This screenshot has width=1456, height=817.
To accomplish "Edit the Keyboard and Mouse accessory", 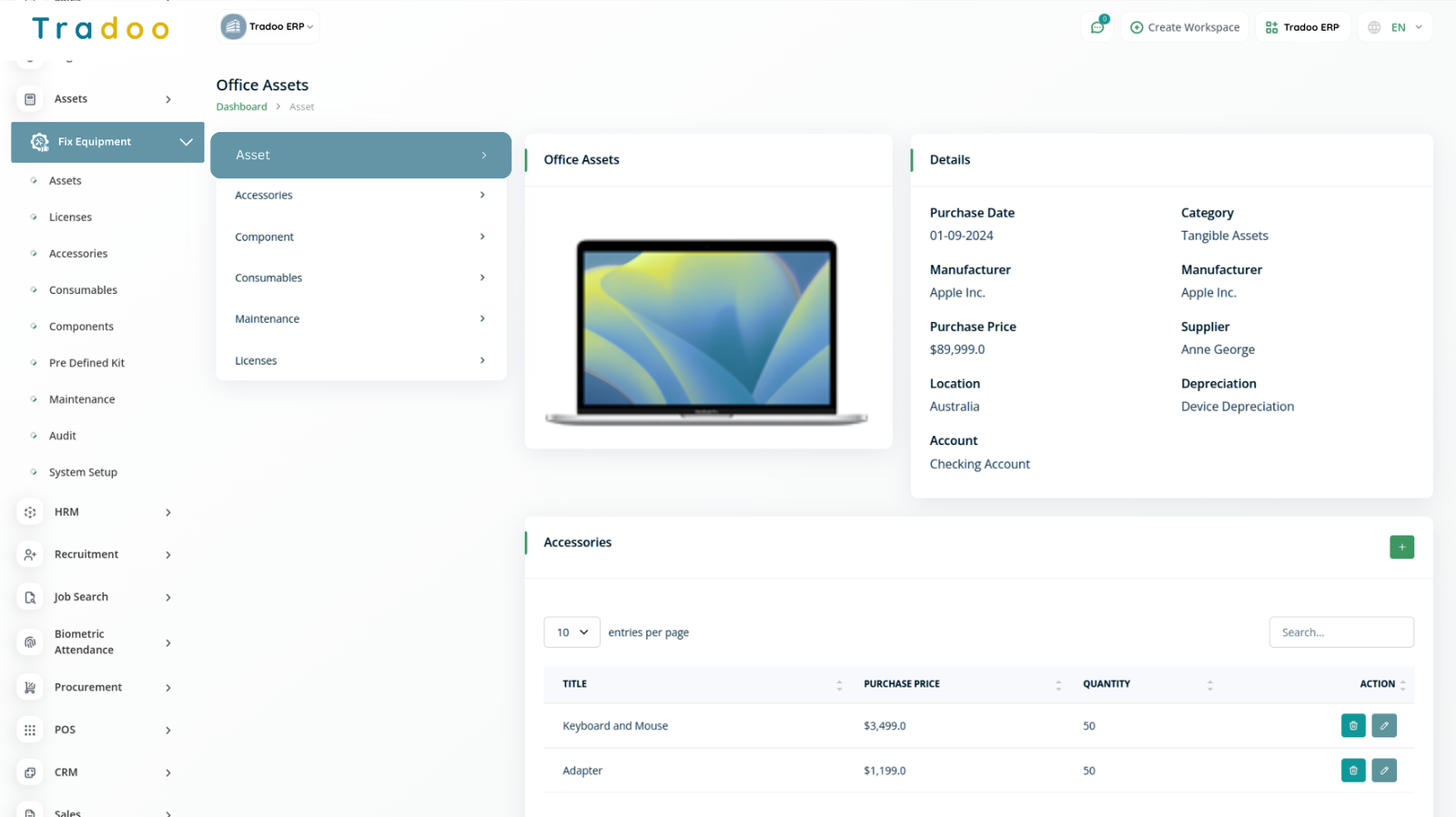I will pyautogui.click(x=1384, y=726).
